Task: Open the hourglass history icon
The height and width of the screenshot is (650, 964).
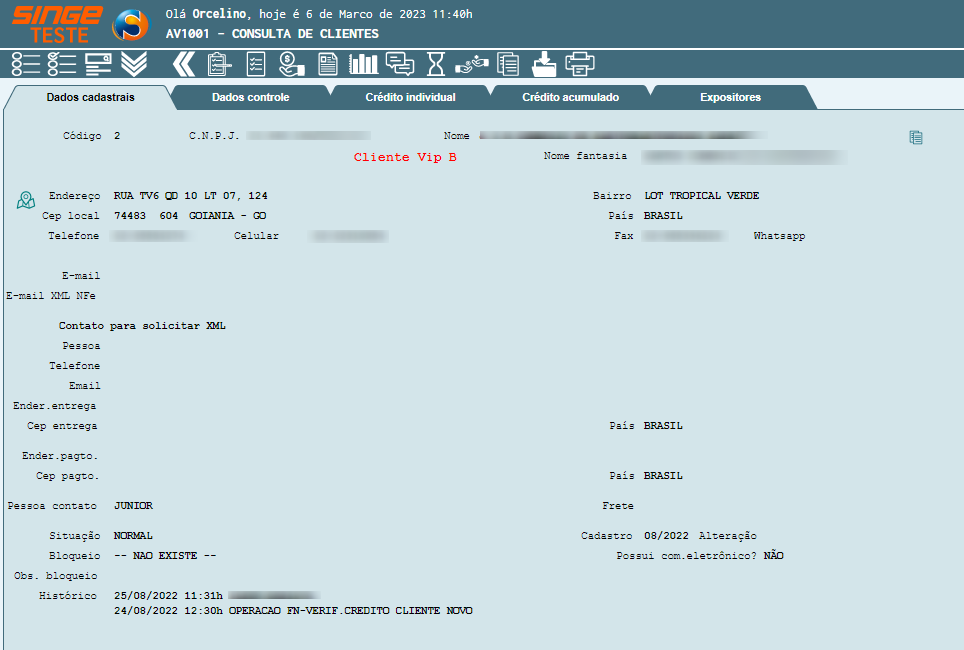Action: click(x=436, y=64)
